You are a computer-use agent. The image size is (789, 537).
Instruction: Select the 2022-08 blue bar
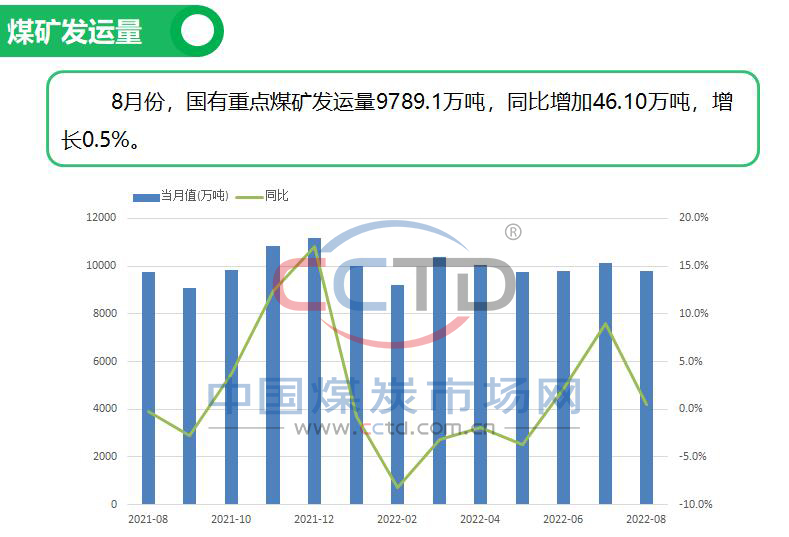pos(647,388)
